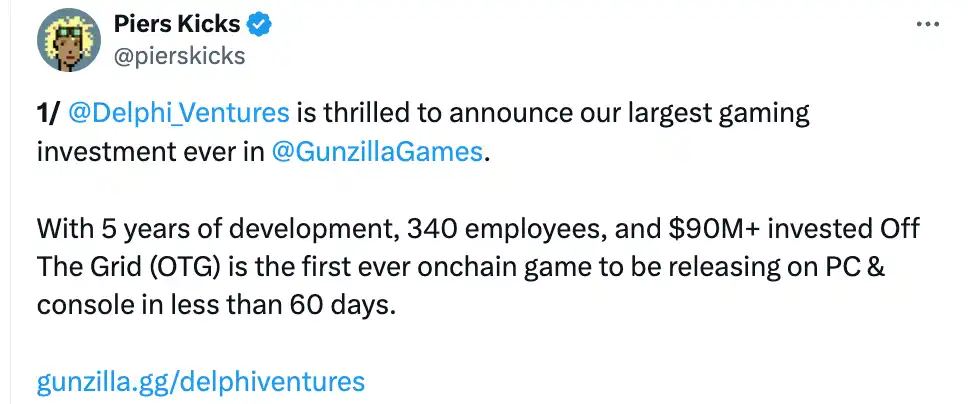This screenshot has width=968, height=404.
Task: Open the @Delphi_Ventures mention
Action: point(179,114)
